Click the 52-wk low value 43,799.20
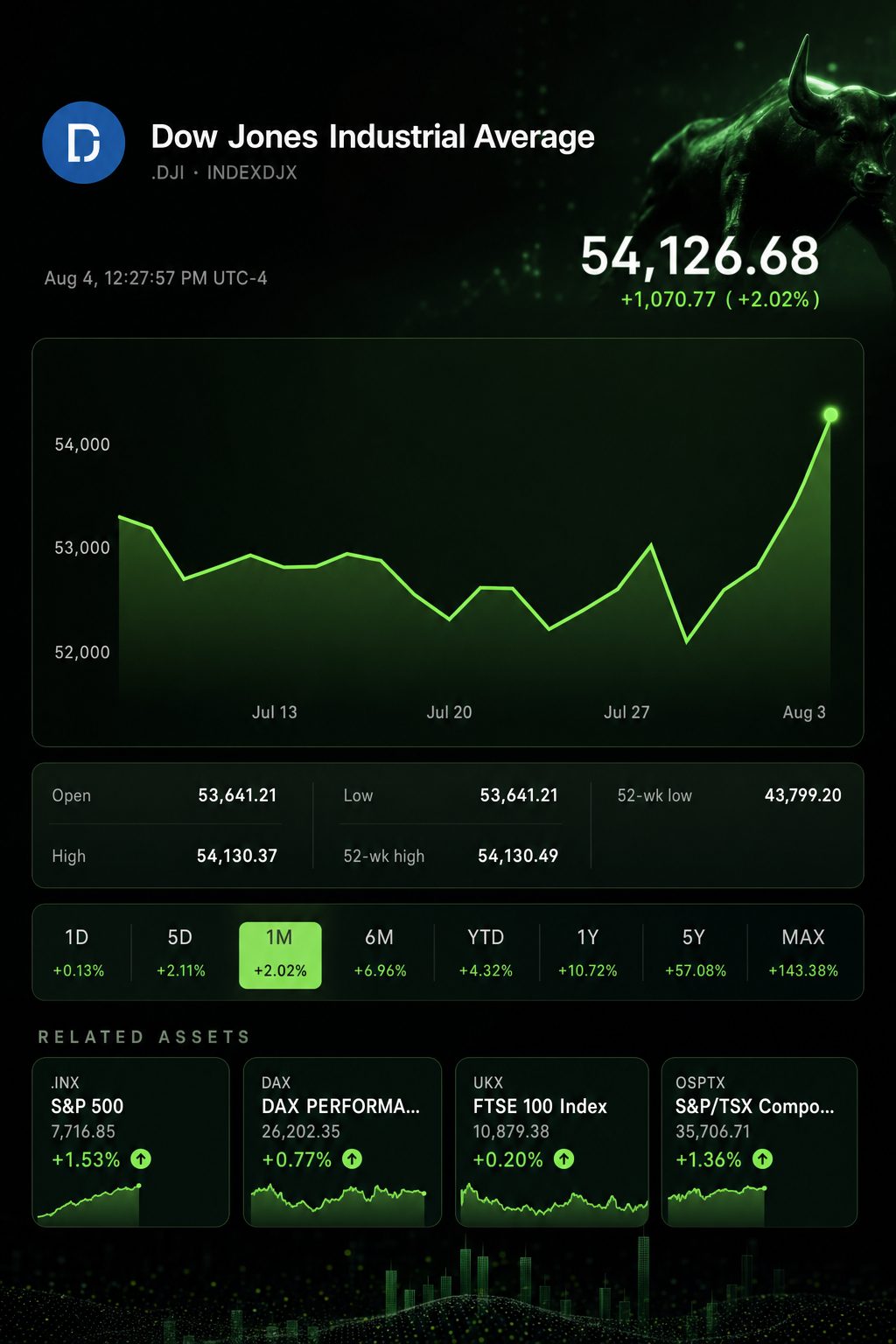This screenshot has height=1344, width=896. pyautogui.click(x=803, y=795)
